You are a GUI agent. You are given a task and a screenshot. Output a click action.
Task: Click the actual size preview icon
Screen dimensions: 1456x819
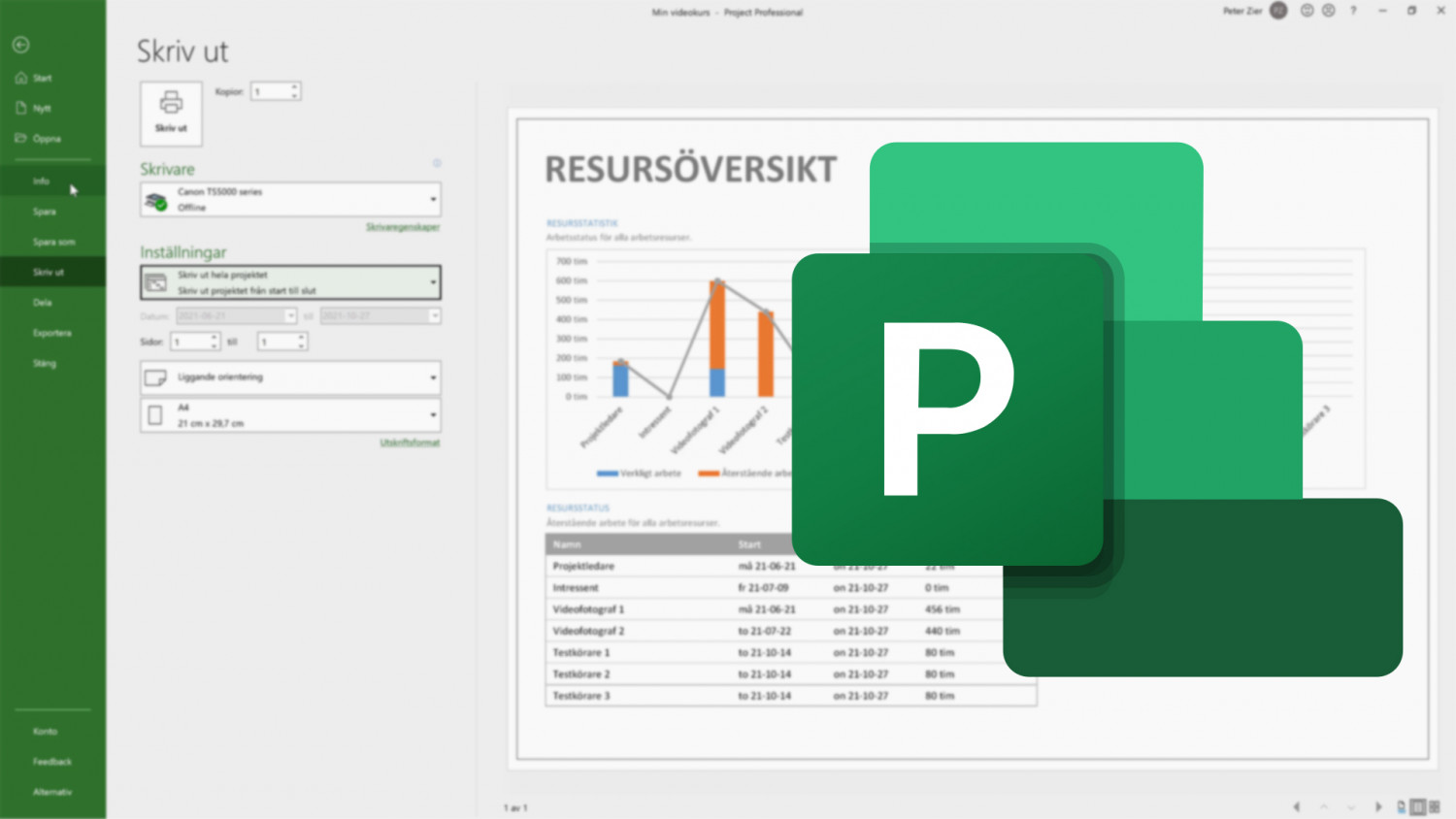coord(1401,806)
